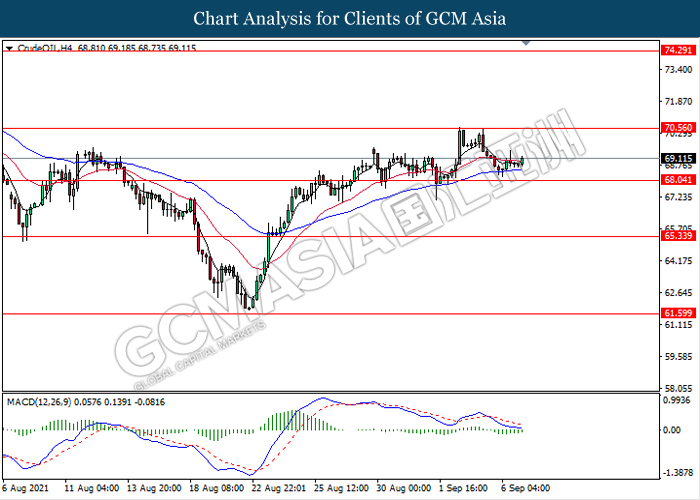This screenshot has width=700, height=500.
Task: Click the -1.3878 value on MACD scale
Action: click(x=677, y=473)
